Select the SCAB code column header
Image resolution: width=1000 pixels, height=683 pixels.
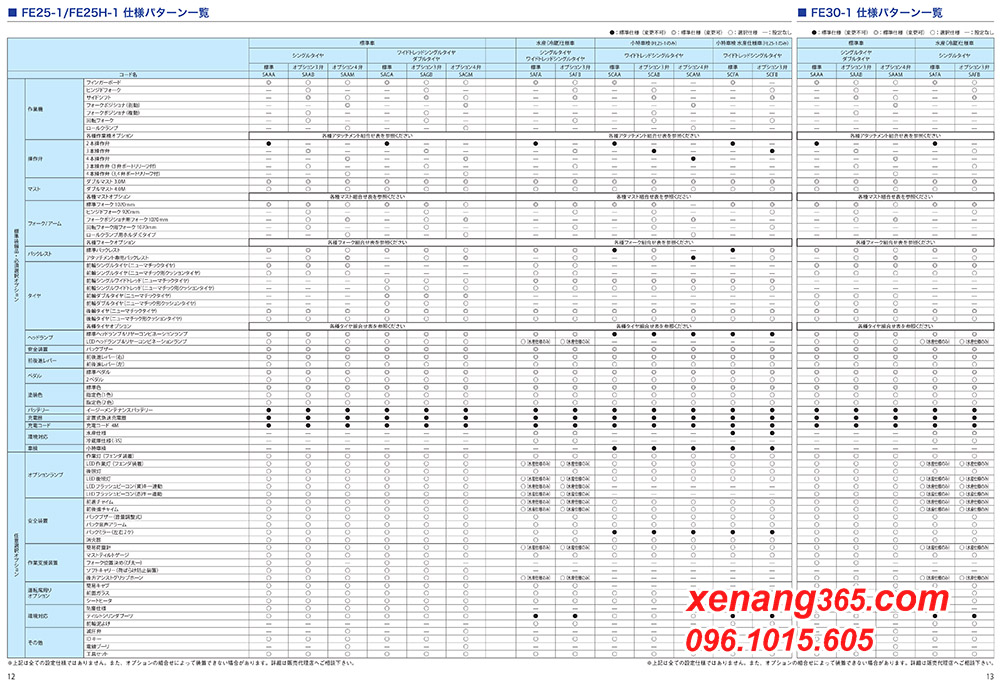pyautogui.click(x=654, y=75)
